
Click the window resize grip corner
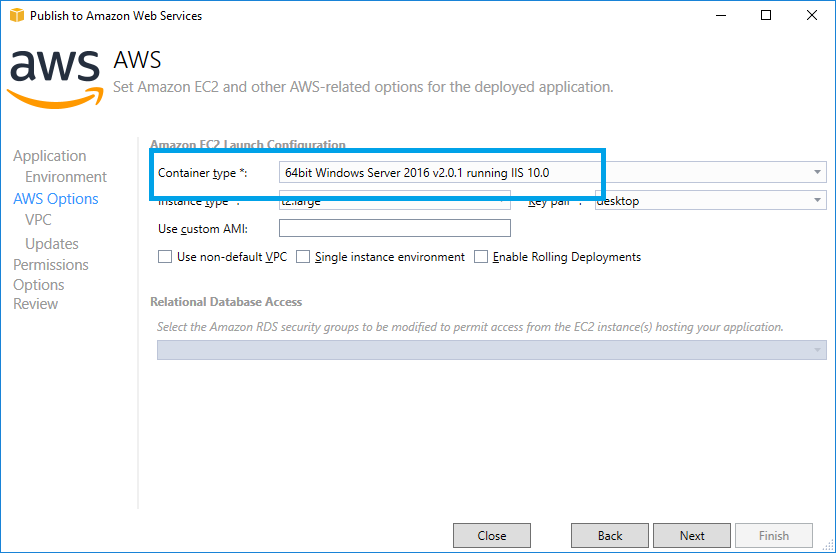826,544
